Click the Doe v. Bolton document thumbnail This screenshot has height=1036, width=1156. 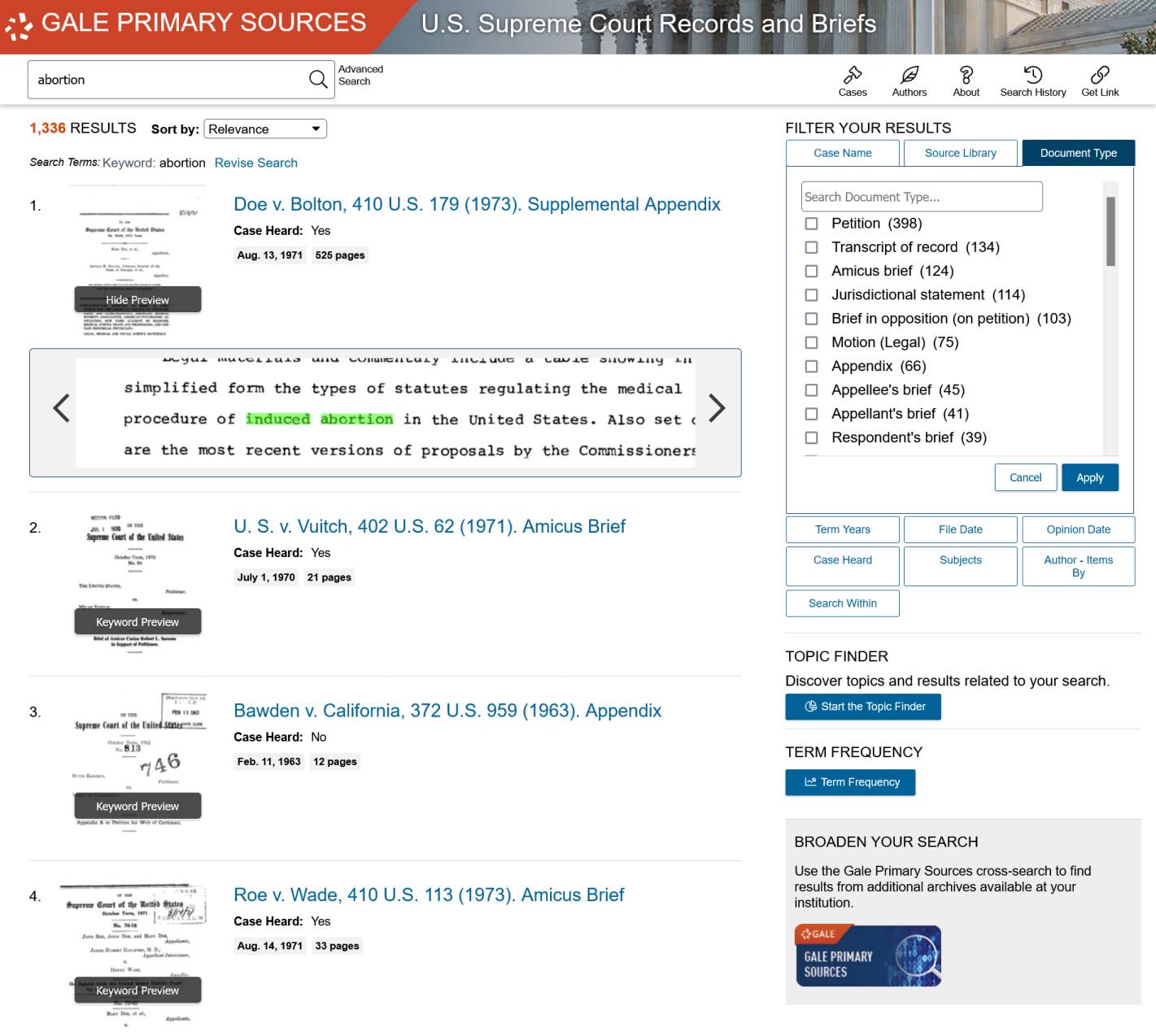pos(137,262)
